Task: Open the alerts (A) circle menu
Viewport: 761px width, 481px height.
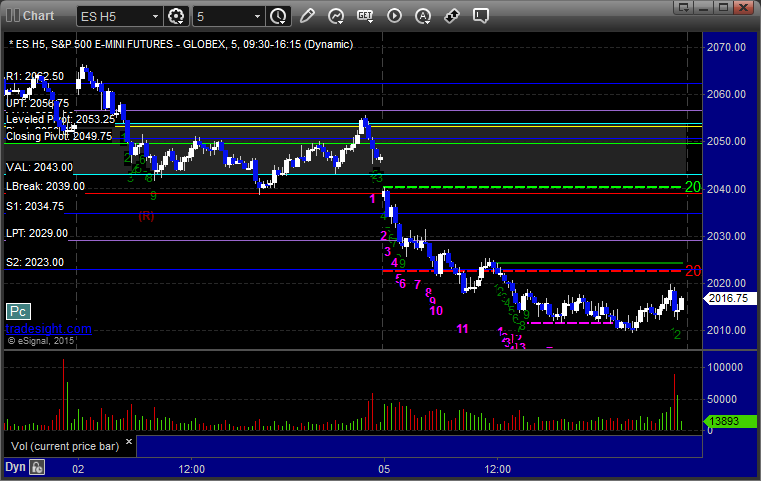Action: pos(423,16)
